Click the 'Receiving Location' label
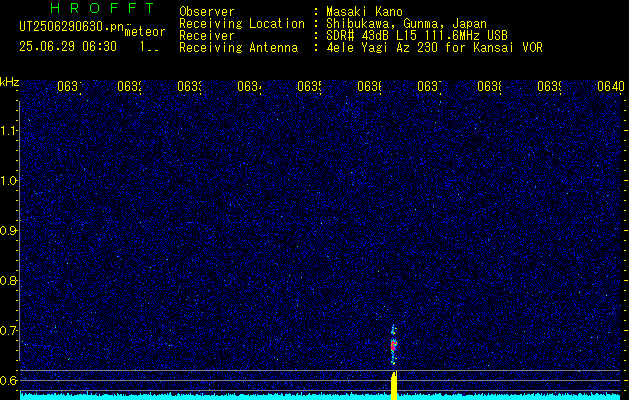629x400 pixels. click(242, 24)
